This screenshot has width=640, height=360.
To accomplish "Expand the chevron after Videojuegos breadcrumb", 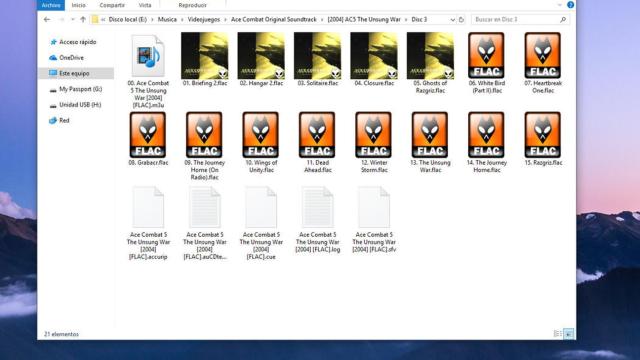I will [225, 19].
